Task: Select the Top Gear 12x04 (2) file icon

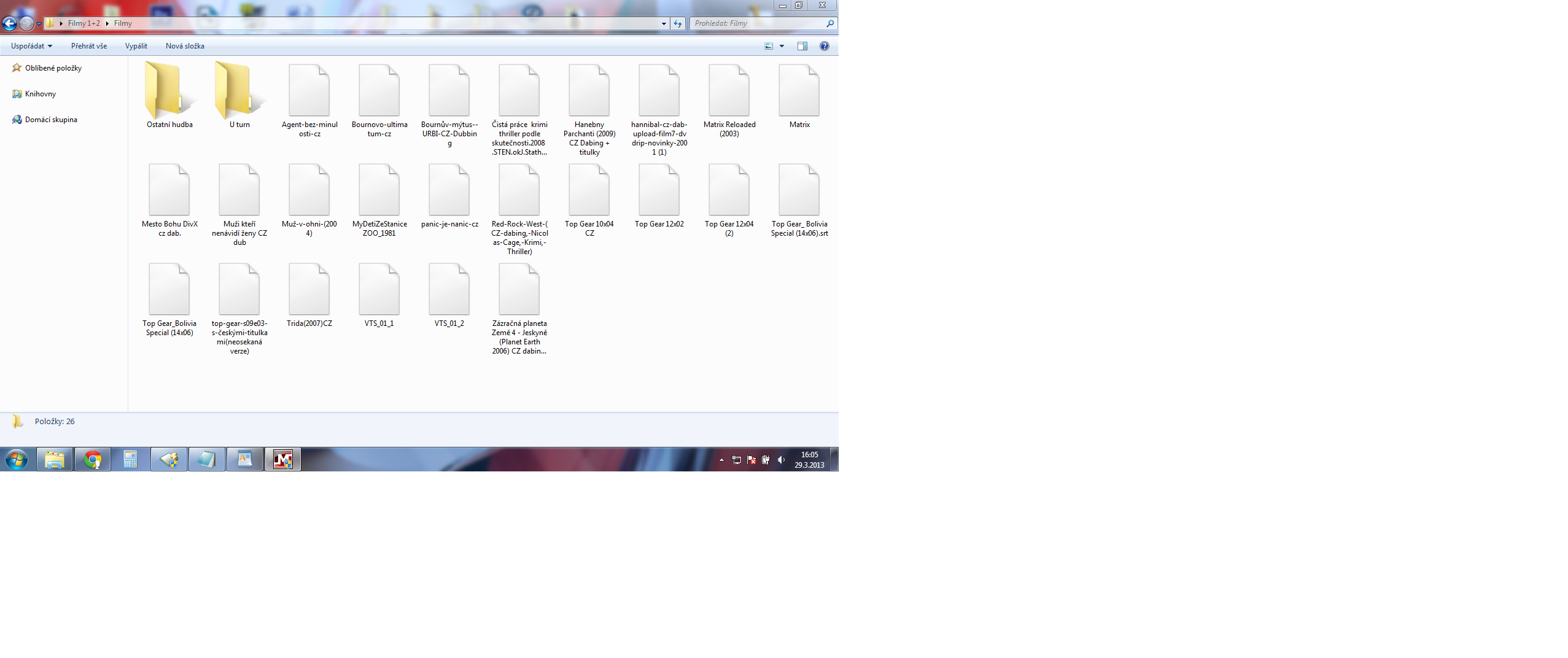Action: click(x=729, y=190)
